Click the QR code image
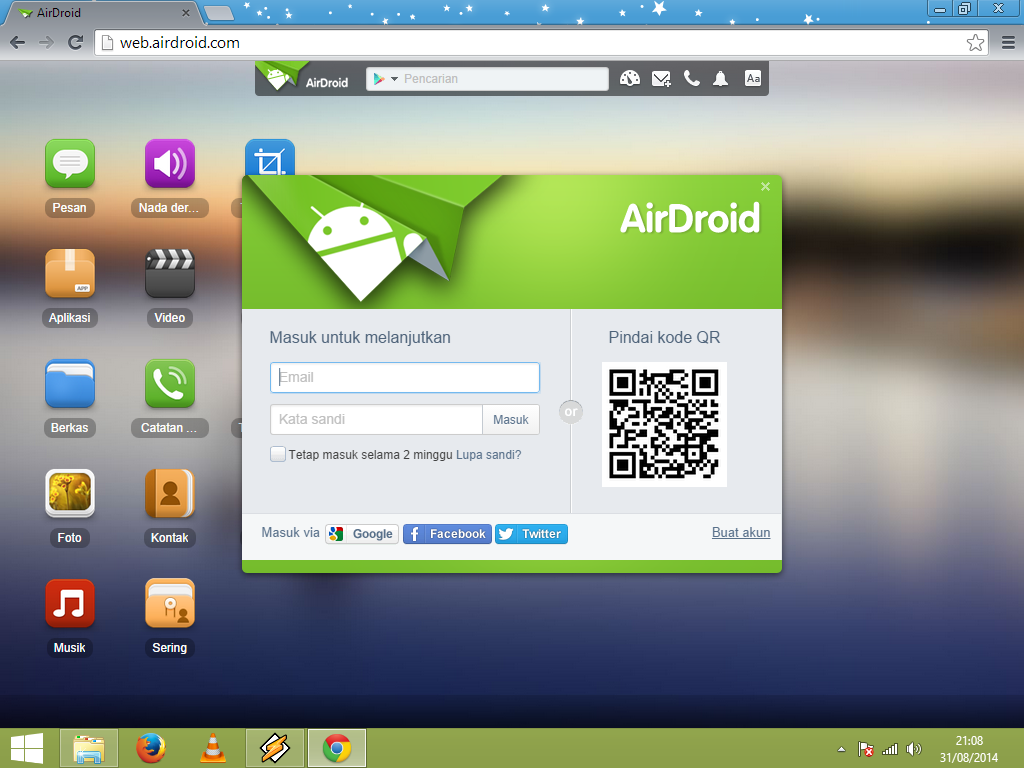 click(664, 424)
